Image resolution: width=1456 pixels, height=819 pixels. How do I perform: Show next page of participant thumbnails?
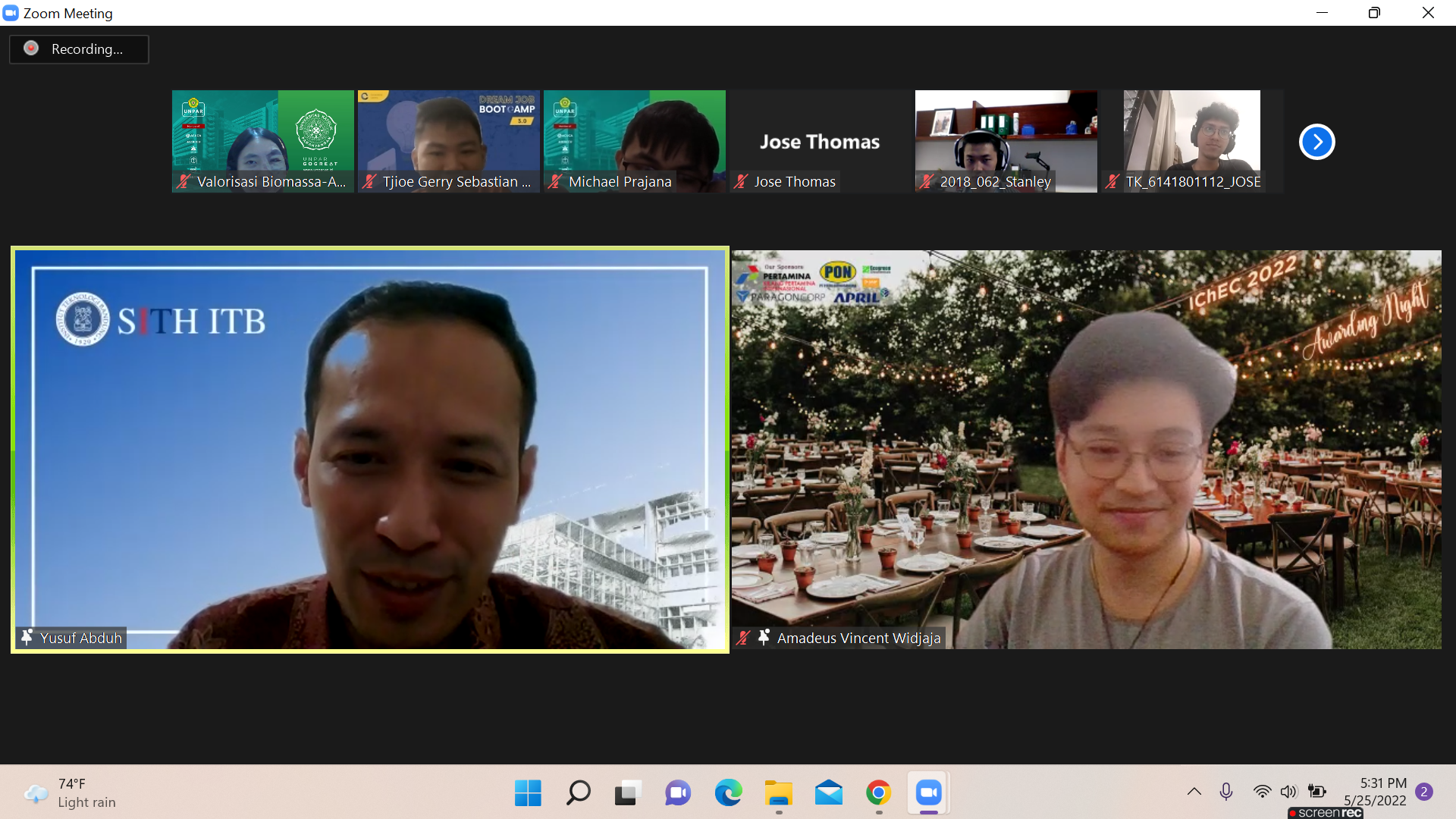pyautogui.click(x=1316, y=142)
